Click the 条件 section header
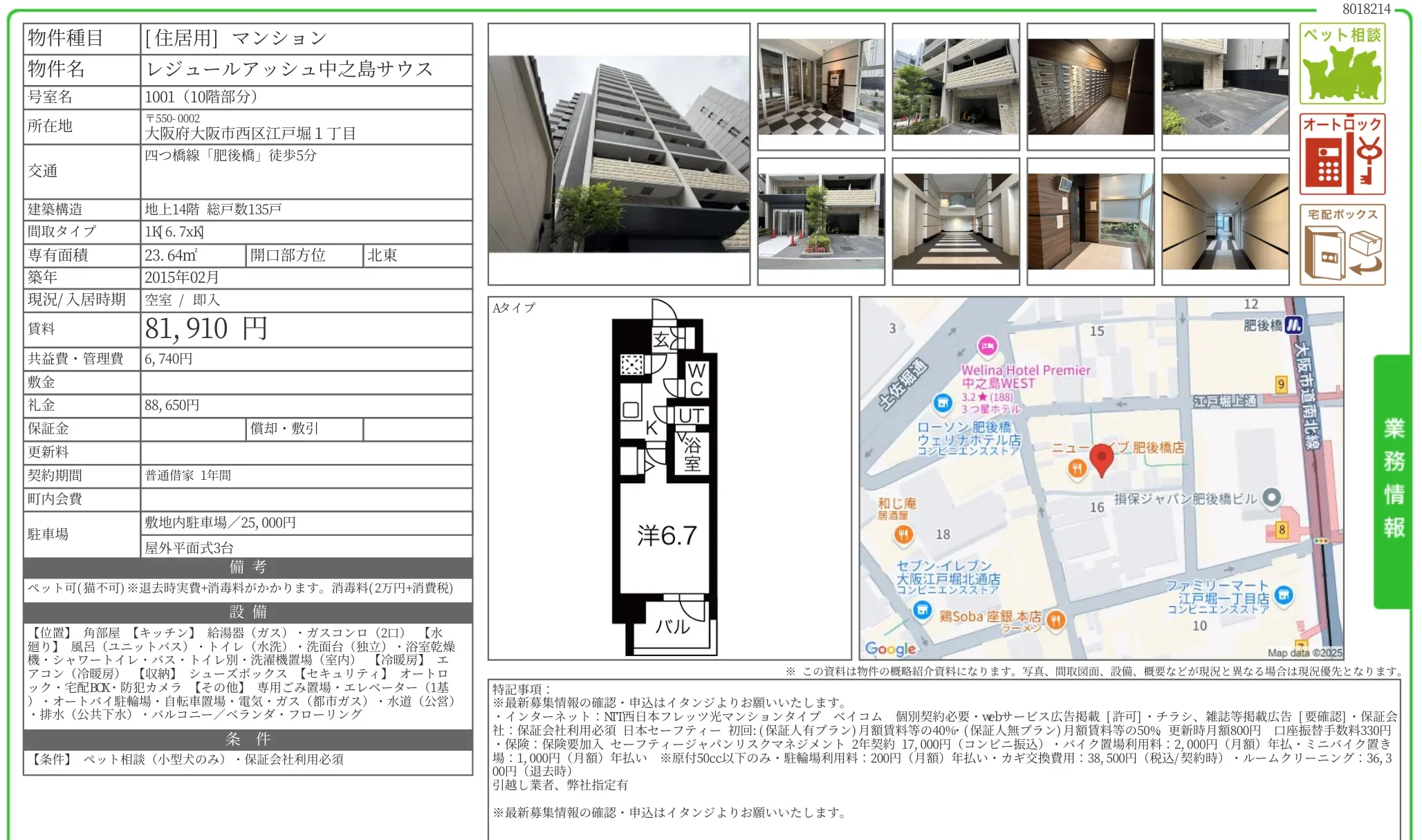The height and width of the screenshot is (840, 1422). 248,740
